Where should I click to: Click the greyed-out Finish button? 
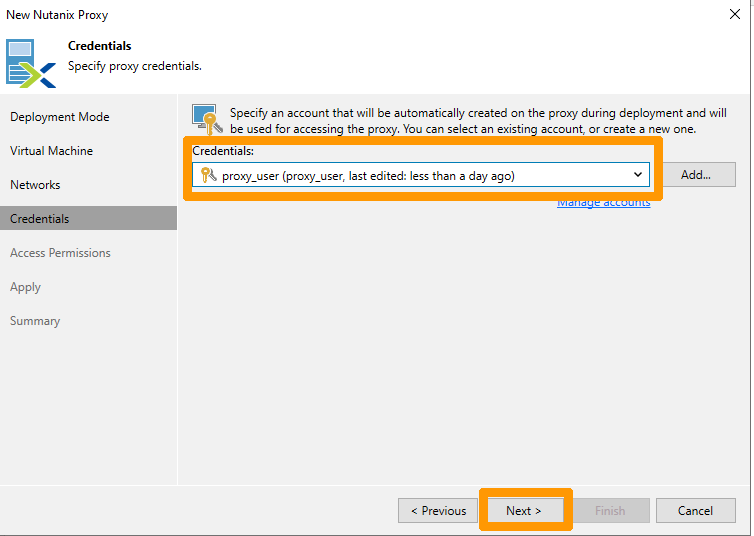(x=610, y=511)
